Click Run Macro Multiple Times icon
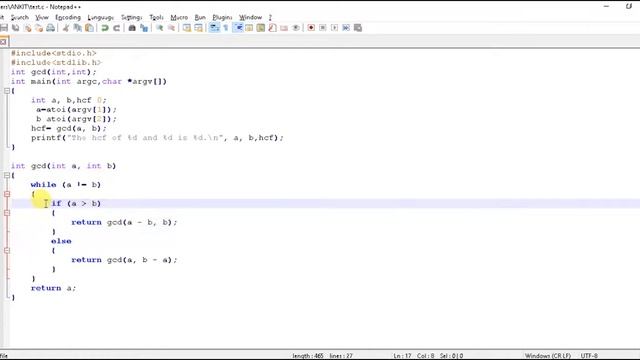The height and width of the screenshot is (360, 640). click(x=346, y=28)
